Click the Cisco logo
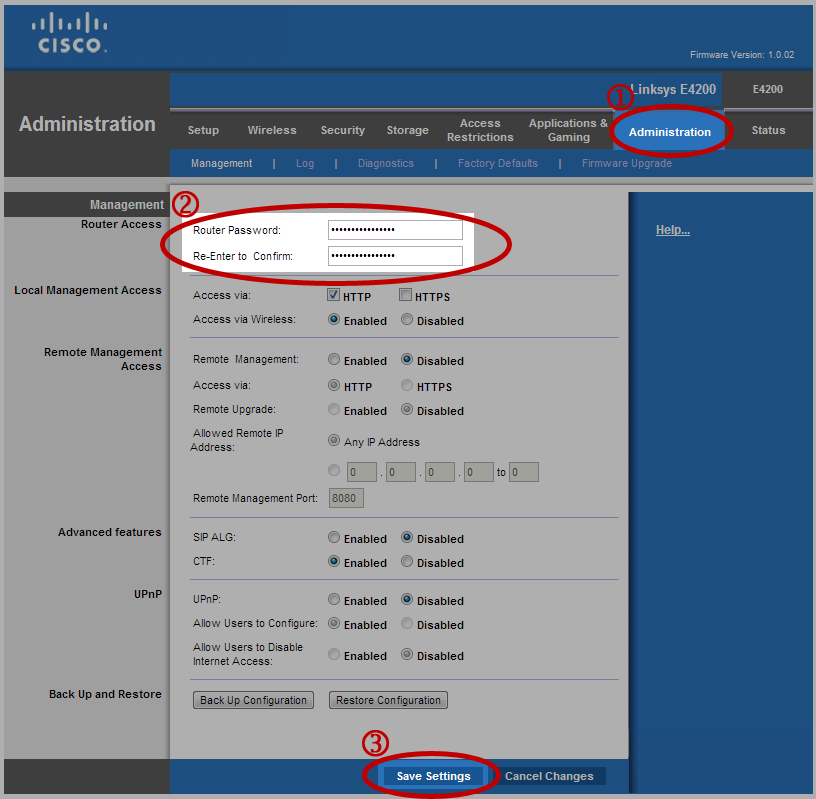Image resolution: width=816 pixels, height=799 pixels. [x=70, y=33]
